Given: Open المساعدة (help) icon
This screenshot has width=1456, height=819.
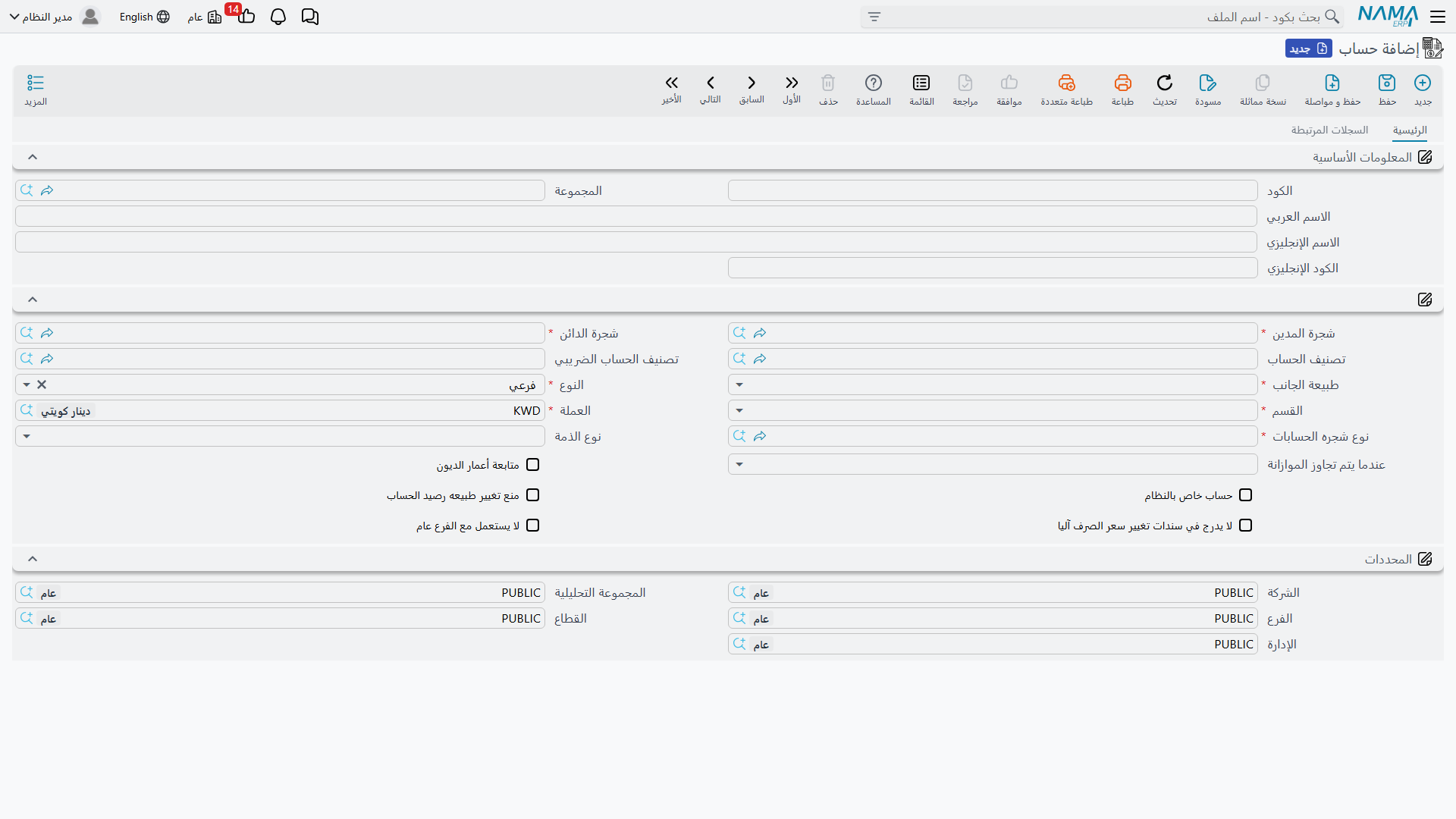Looking at the screenshot, I should click(874, 83).
